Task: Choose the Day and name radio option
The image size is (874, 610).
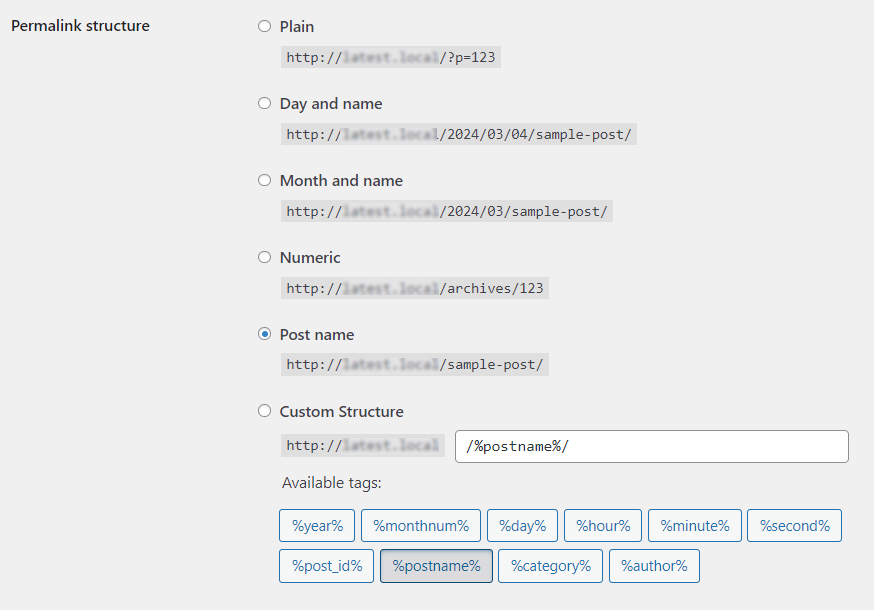Action: coord(264,103)
